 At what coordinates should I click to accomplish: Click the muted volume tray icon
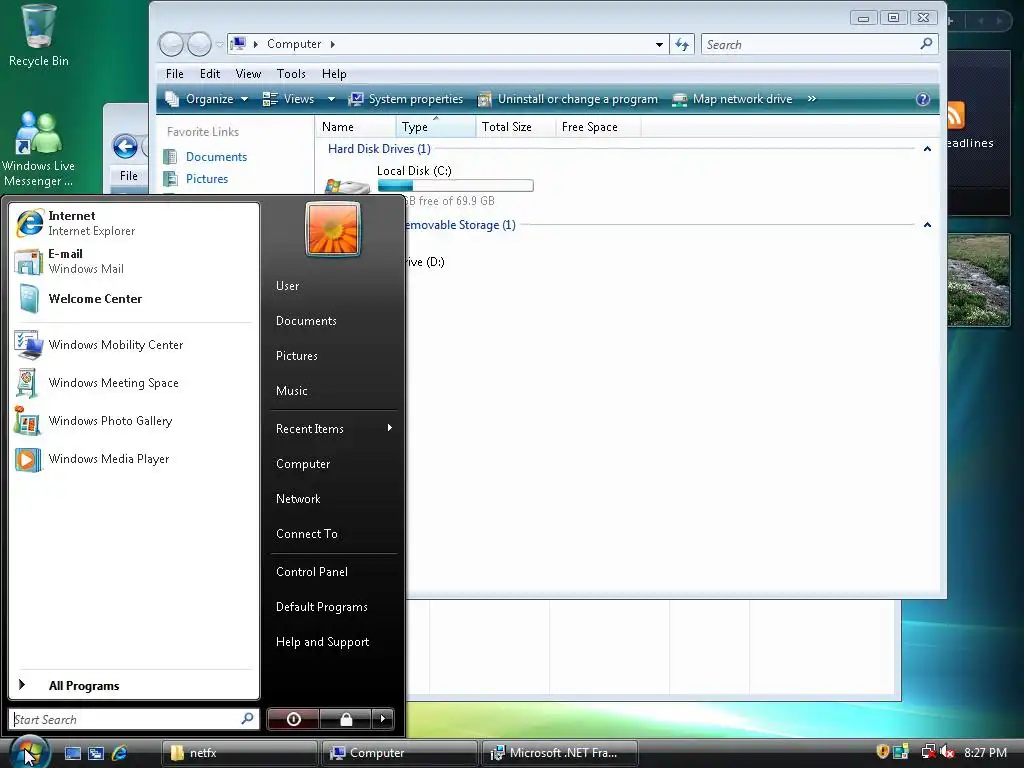tap(947, 752)
